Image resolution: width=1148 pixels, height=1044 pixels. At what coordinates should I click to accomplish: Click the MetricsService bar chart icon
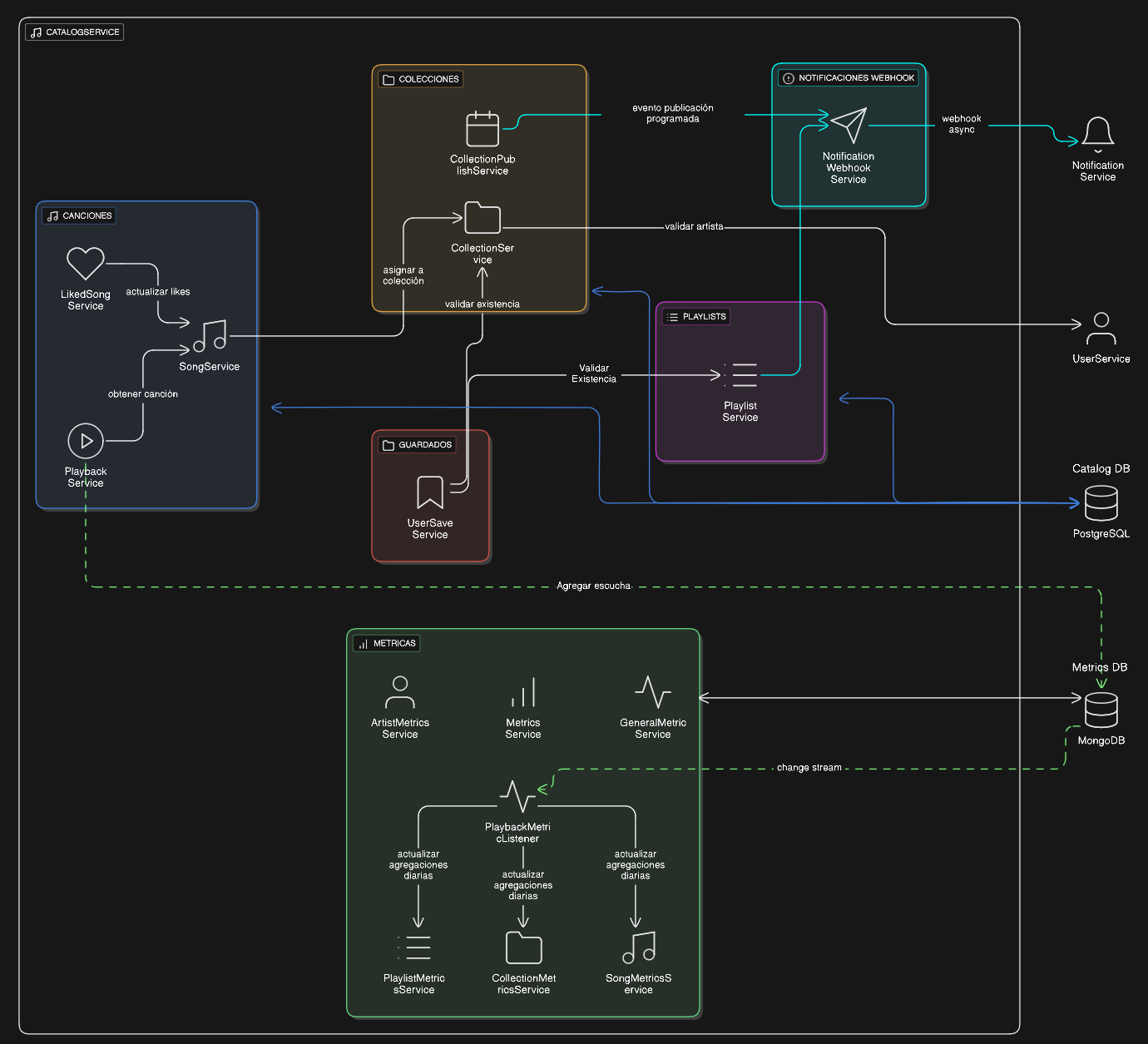[523, 691]
